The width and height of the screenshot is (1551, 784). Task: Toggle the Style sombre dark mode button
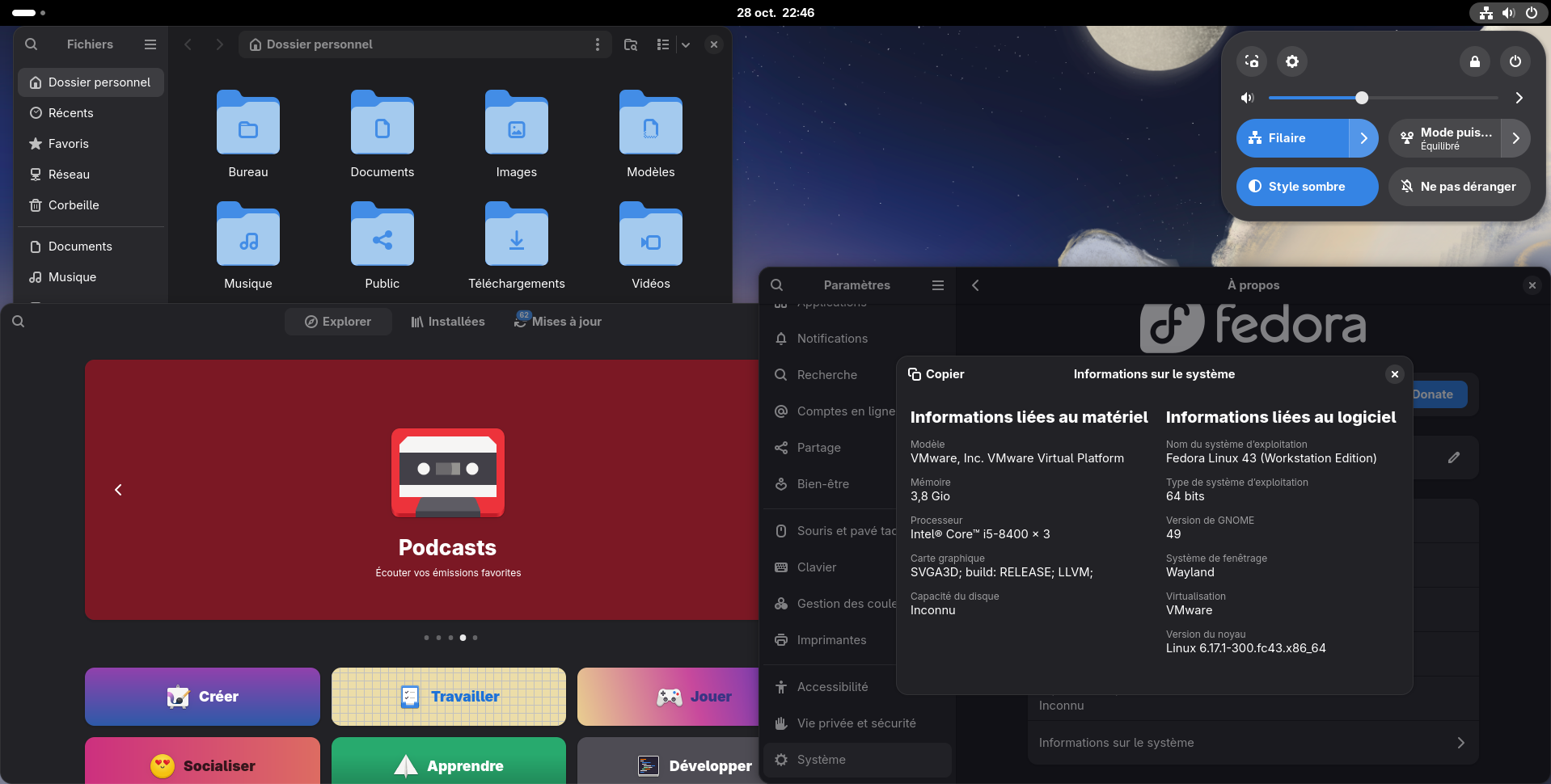(1307, 187)
